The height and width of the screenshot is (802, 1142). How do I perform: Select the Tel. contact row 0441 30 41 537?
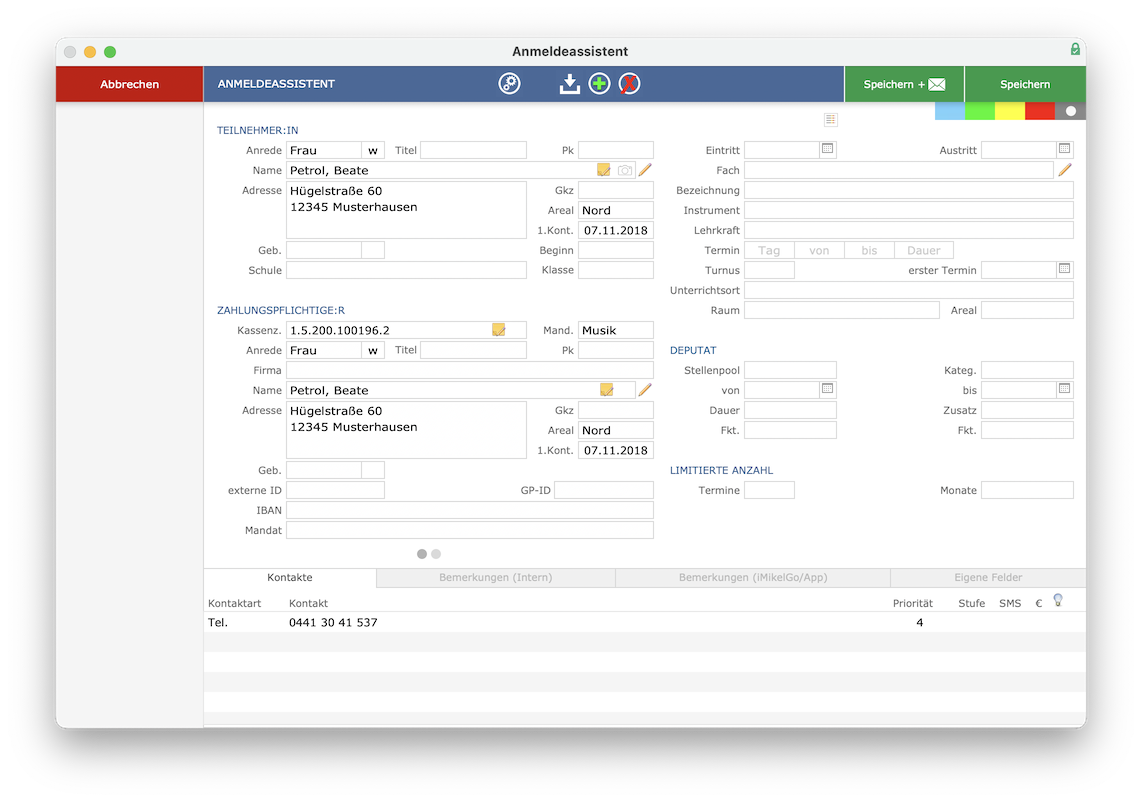[645, 622]
